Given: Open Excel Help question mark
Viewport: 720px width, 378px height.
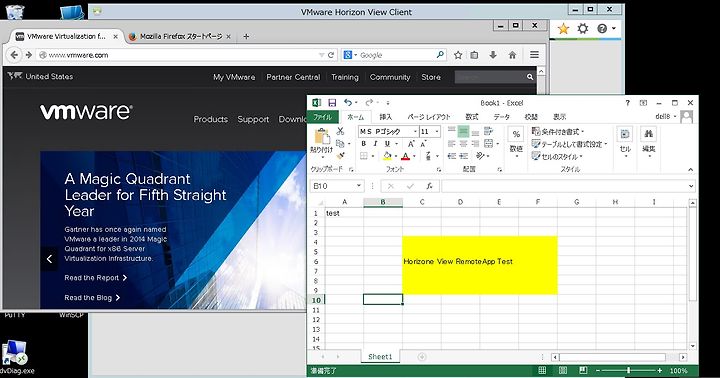Looking at the screenshot, I should [627, 103].
